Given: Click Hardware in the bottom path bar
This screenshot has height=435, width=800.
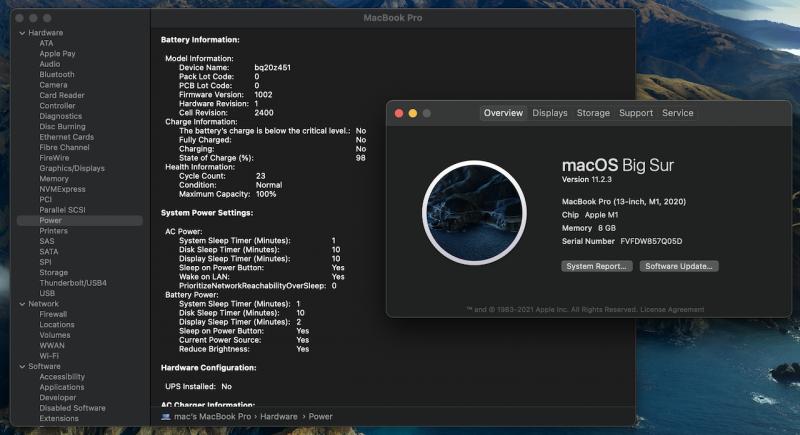Looking at the screenshot, I should point(279,417).
